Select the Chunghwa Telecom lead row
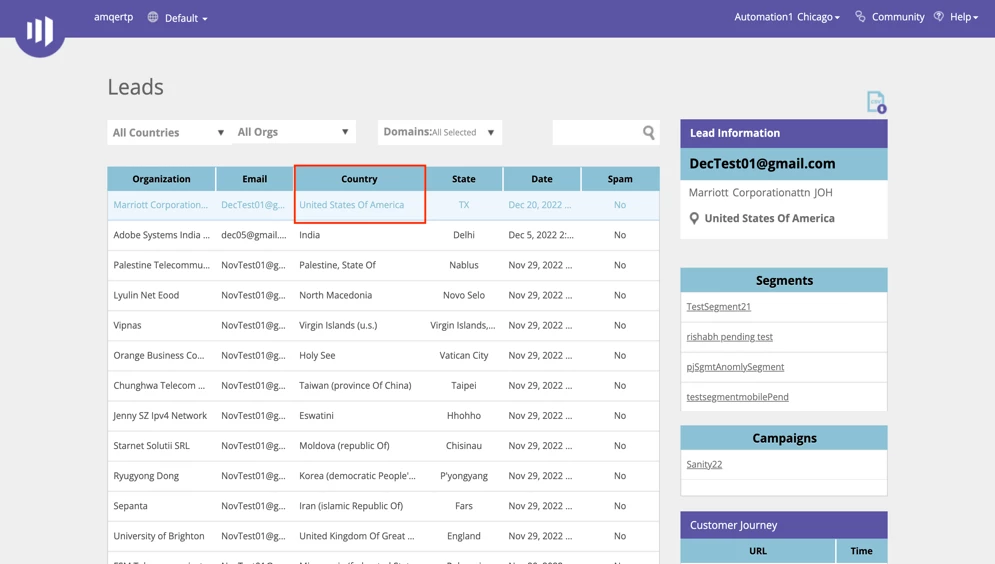 tap(383, 386)
